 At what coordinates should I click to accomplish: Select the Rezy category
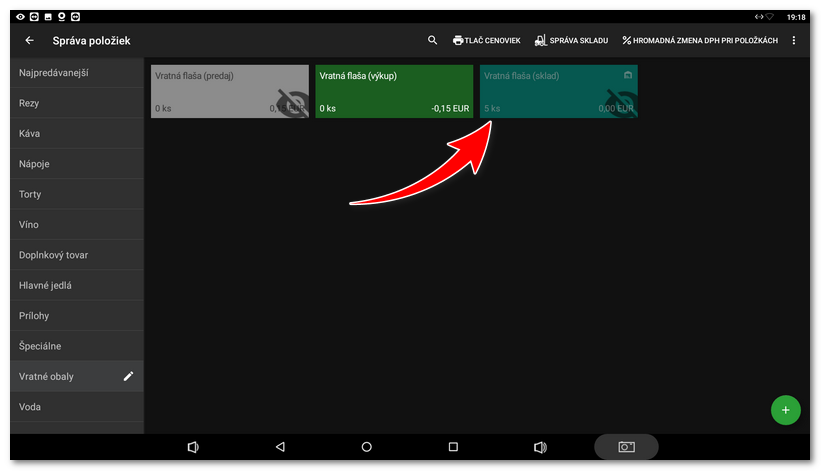pyautogui.click(x=77, y=103)
